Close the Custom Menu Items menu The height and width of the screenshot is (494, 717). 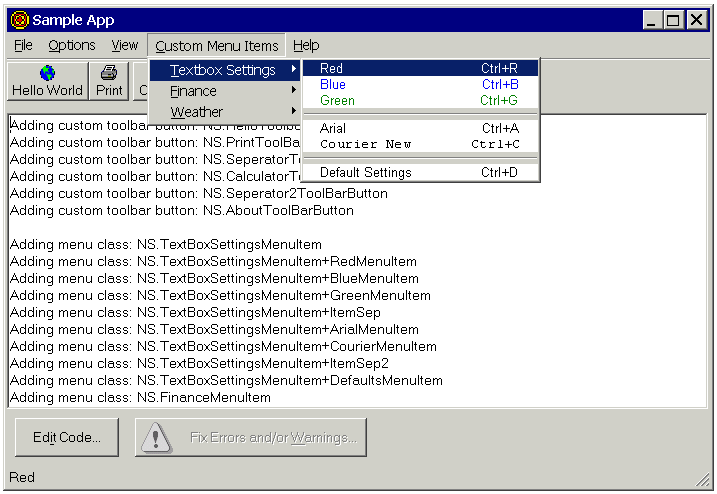217,46
